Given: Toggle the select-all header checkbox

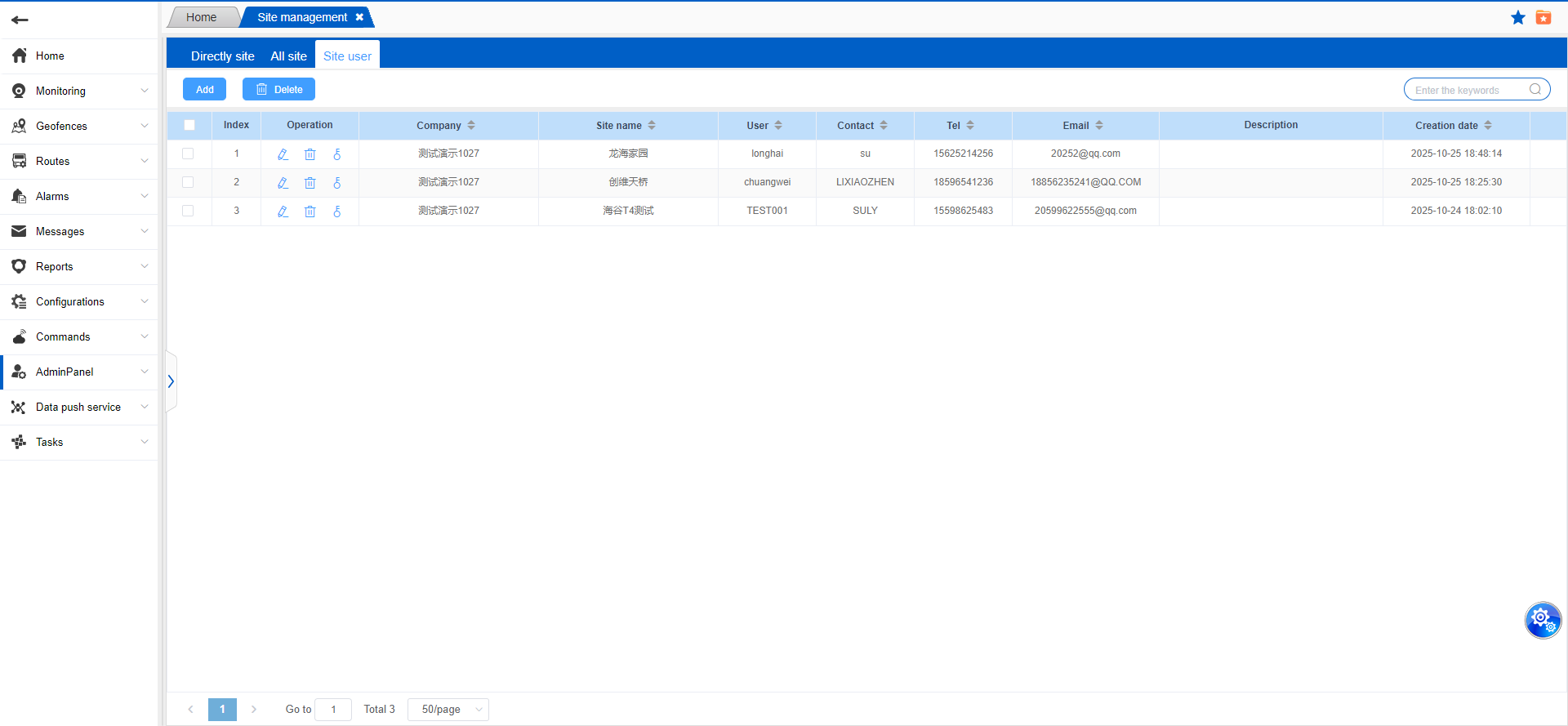Looking at the screenshot, I should click(189, 125).
